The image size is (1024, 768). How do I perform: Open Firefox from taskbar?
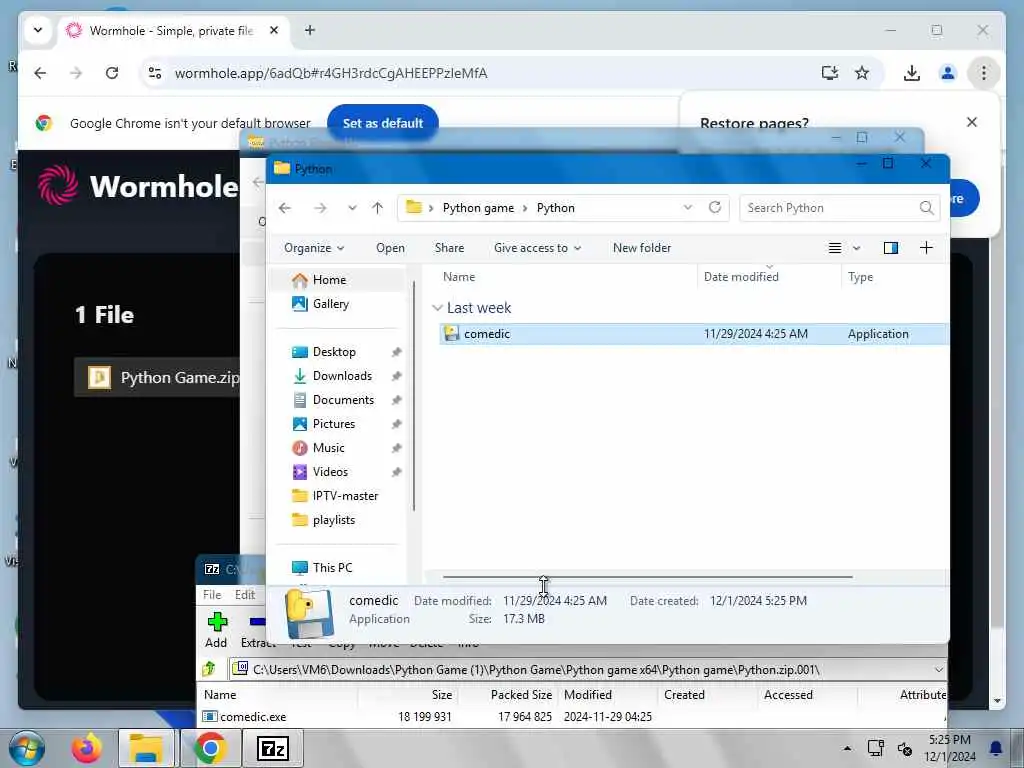(86, 748)
